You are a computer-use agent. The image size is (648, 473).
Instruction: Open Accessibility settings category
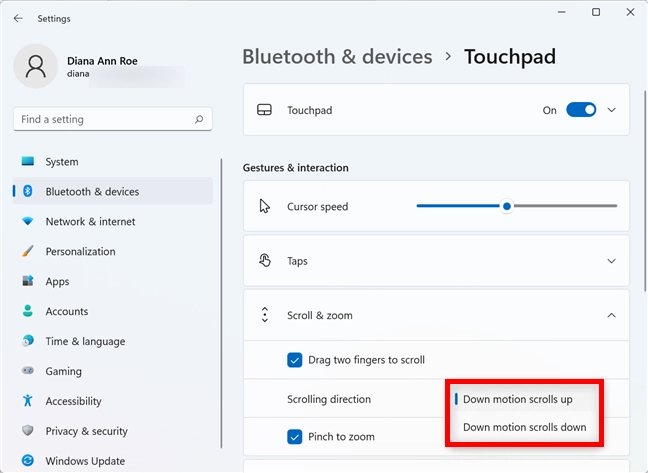pos(113,401)
